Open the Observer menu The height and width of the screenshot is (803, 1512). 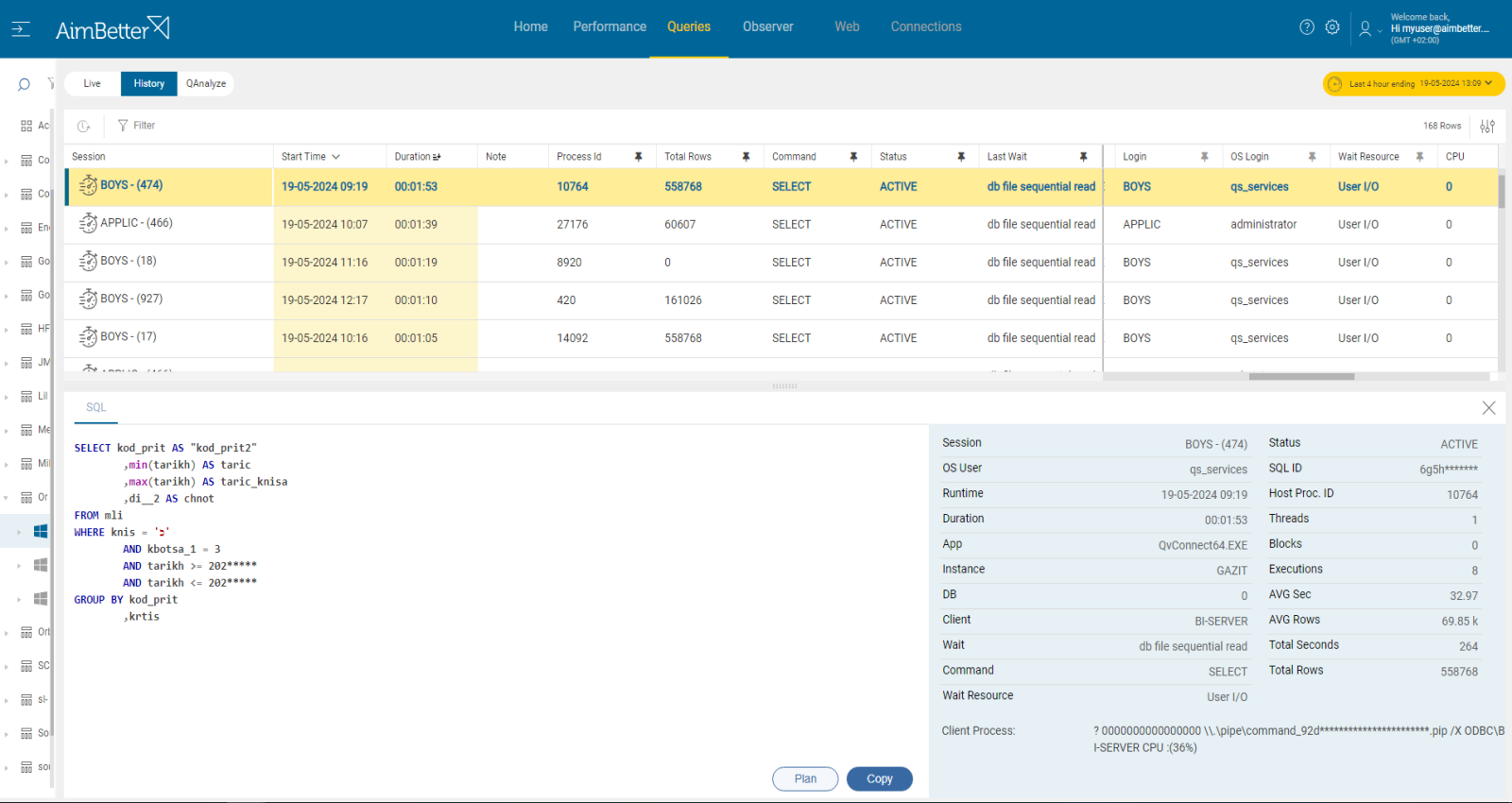point(768,27)
